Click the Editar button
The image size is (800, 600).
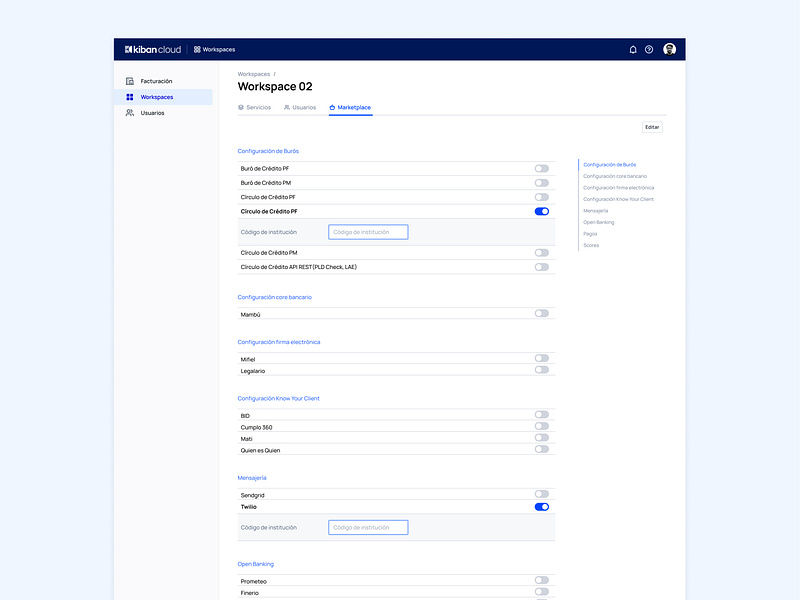[x=652, y=127]
